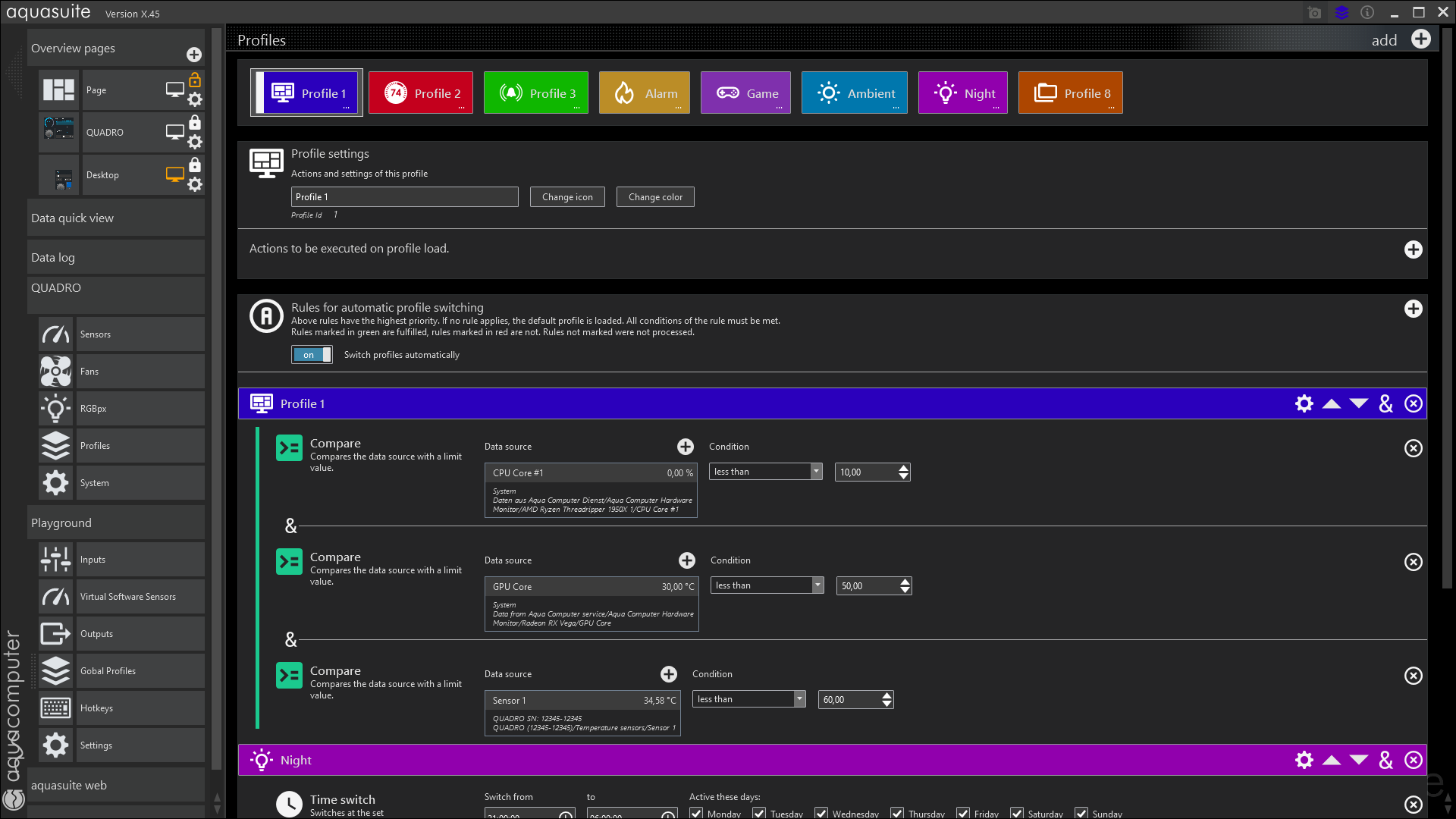
Task: Click the Virtual Software Sensors icon
Action: [x=56, y=597]
